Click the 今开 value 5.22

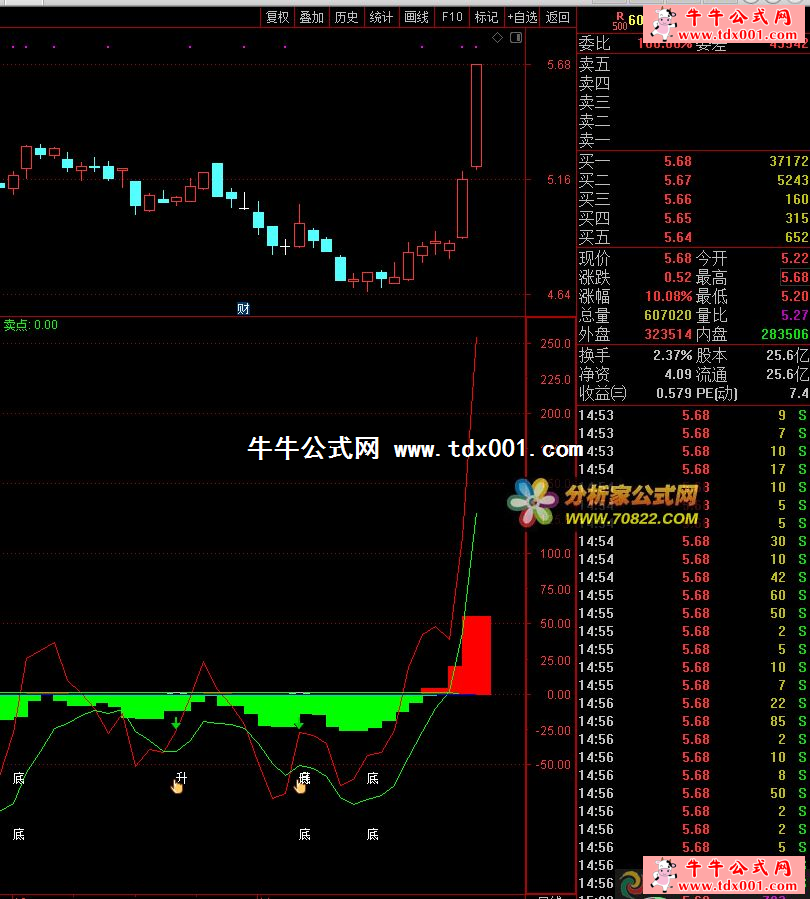click(x=795, y=259)
